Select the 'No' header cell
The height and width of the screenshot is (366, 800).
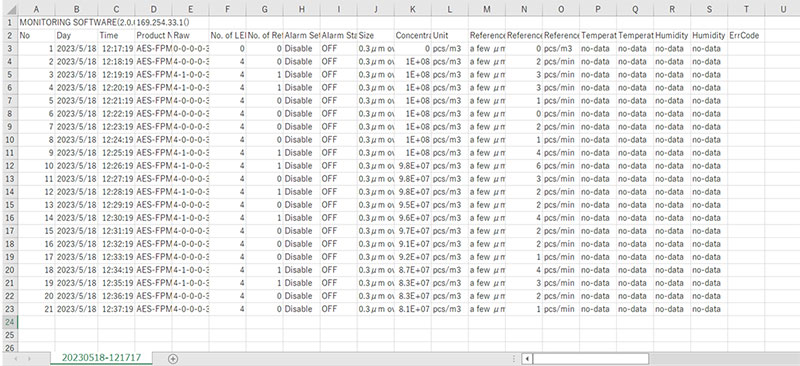tap(36, 36)
